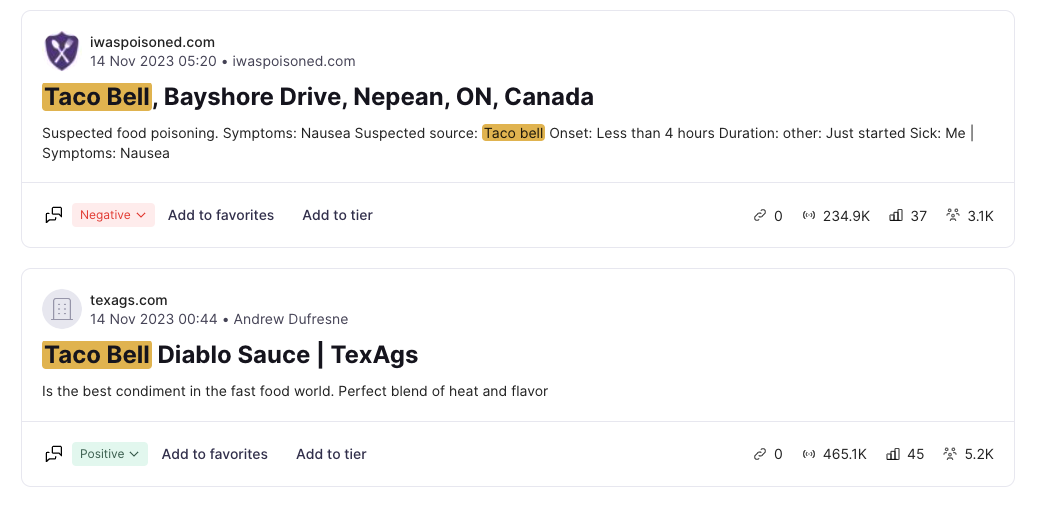The image size is (1038, 506).
Task: Open the Taco Bell, Bayshore Drive title
Action: pos(318,97)
